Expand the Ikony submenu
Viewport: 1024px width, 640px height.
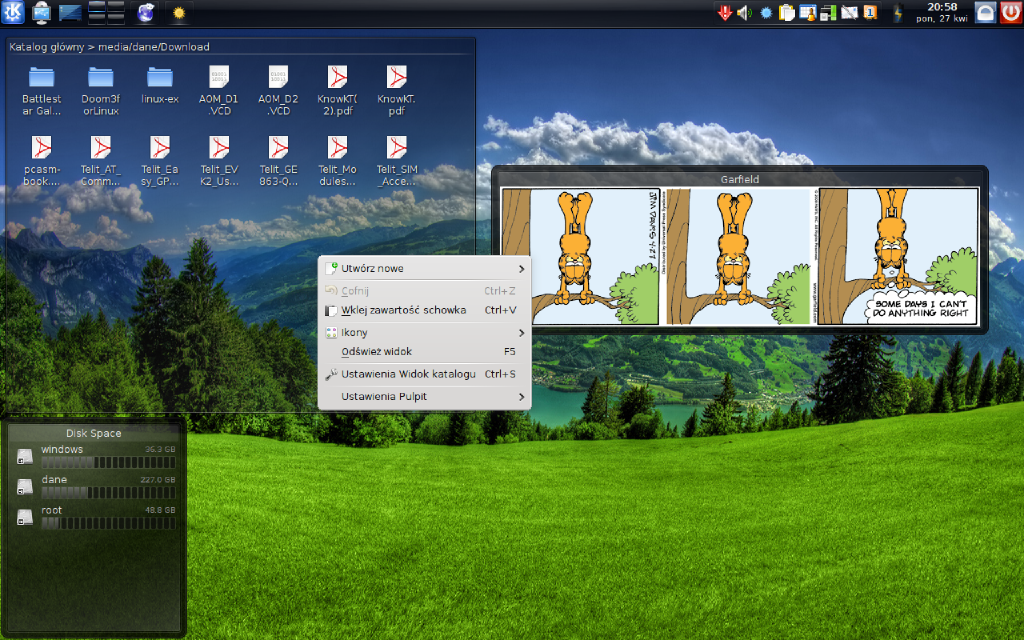424,332
